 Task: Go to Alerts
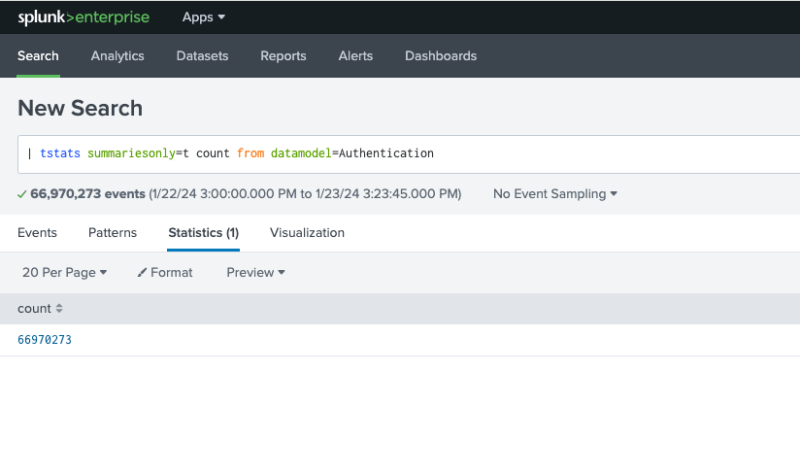pos(356,56)
